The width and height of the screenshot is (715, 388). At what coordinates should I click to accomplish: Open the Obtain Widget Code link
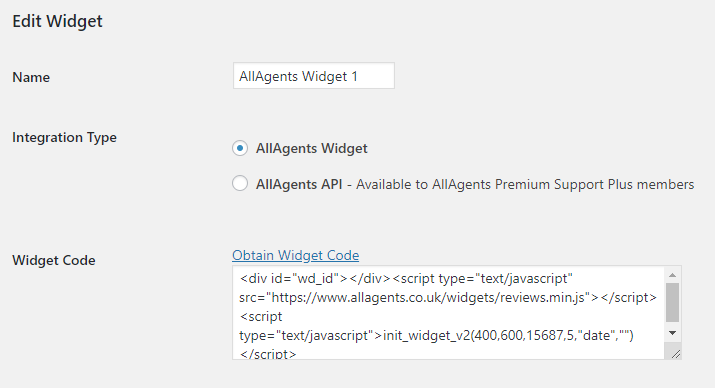point(295,255)
